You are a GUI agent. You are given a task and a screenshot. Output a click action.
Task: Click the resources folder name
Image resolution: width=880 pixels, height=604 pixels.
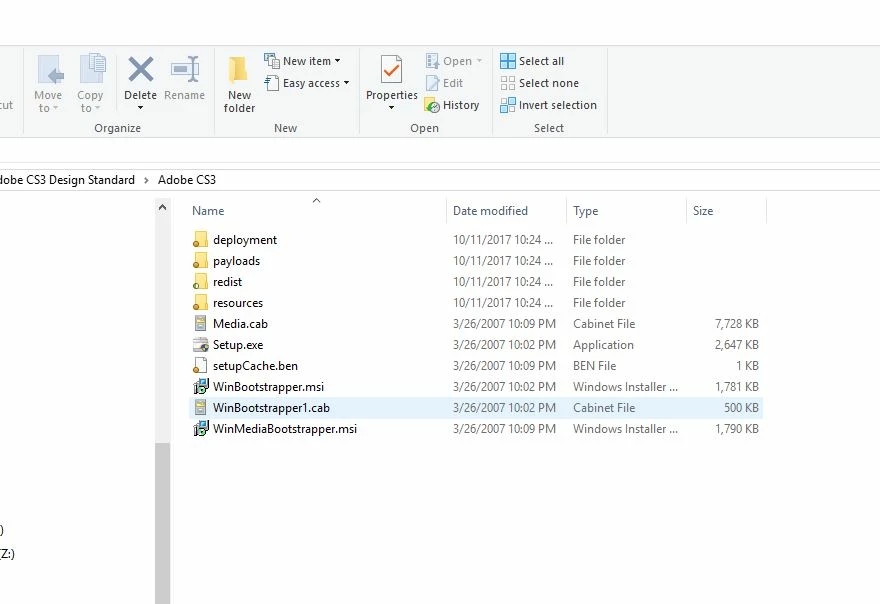click(237, 303)
